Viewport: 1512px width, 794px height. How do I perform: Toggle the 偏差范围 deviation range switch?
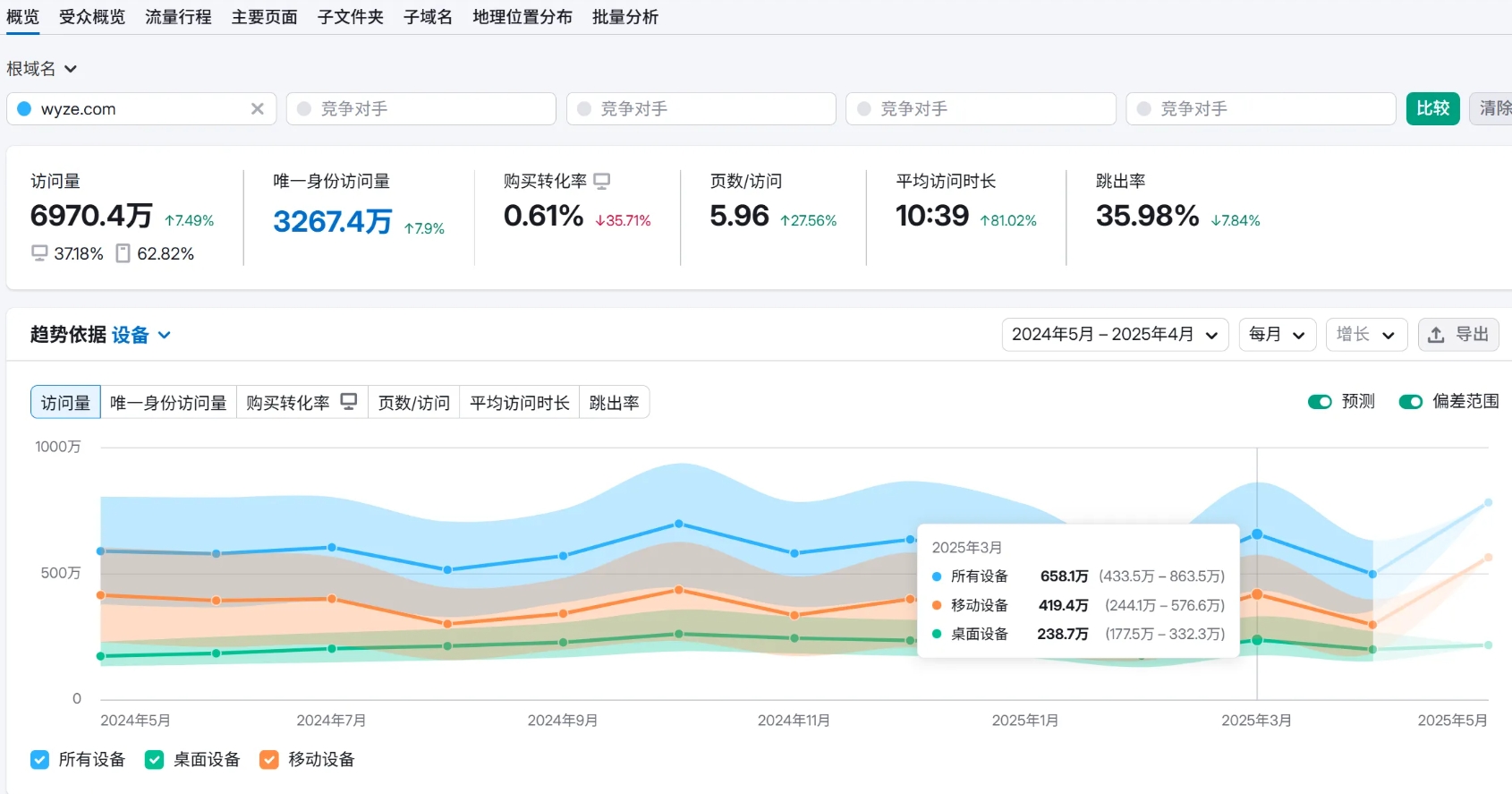(x=1411, y=402)
